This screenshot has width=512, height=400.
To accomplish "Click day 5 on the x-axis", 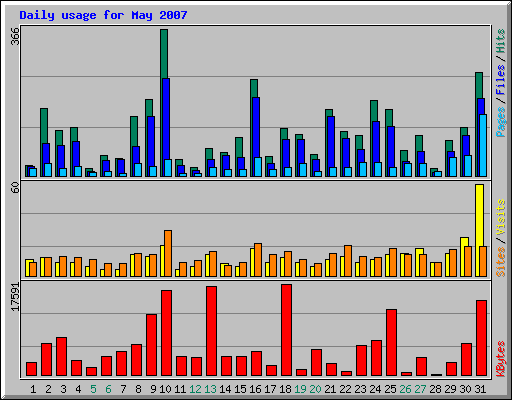I will [x=93, y=389].
